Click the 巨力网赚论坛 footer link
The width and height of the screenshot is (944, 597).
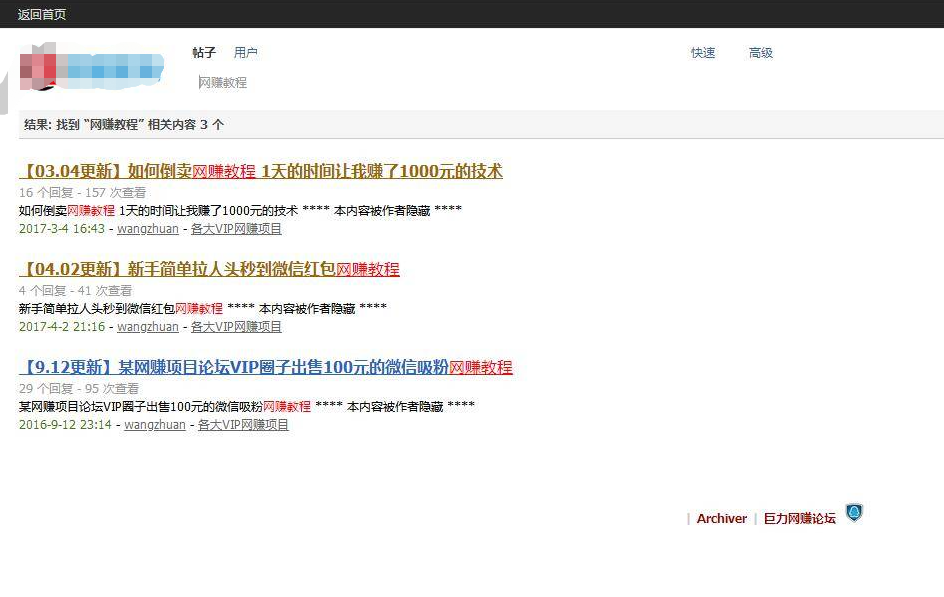[x=799, y=519]
